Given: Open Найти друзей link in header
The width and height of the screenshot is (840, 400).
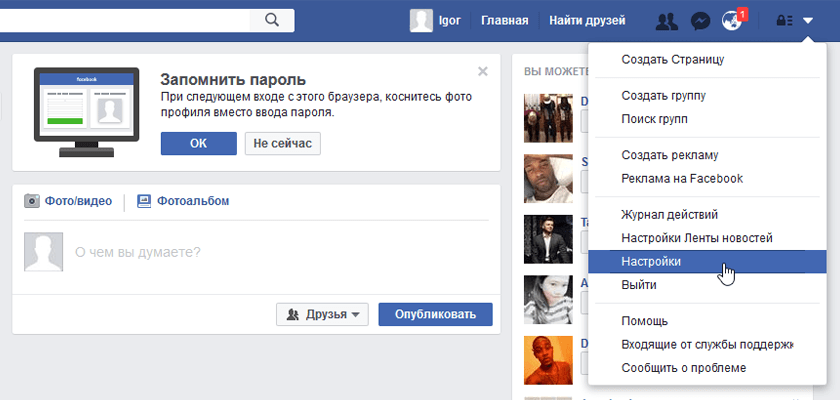Looking at the screenshot, I should click(x=587, y=21).
